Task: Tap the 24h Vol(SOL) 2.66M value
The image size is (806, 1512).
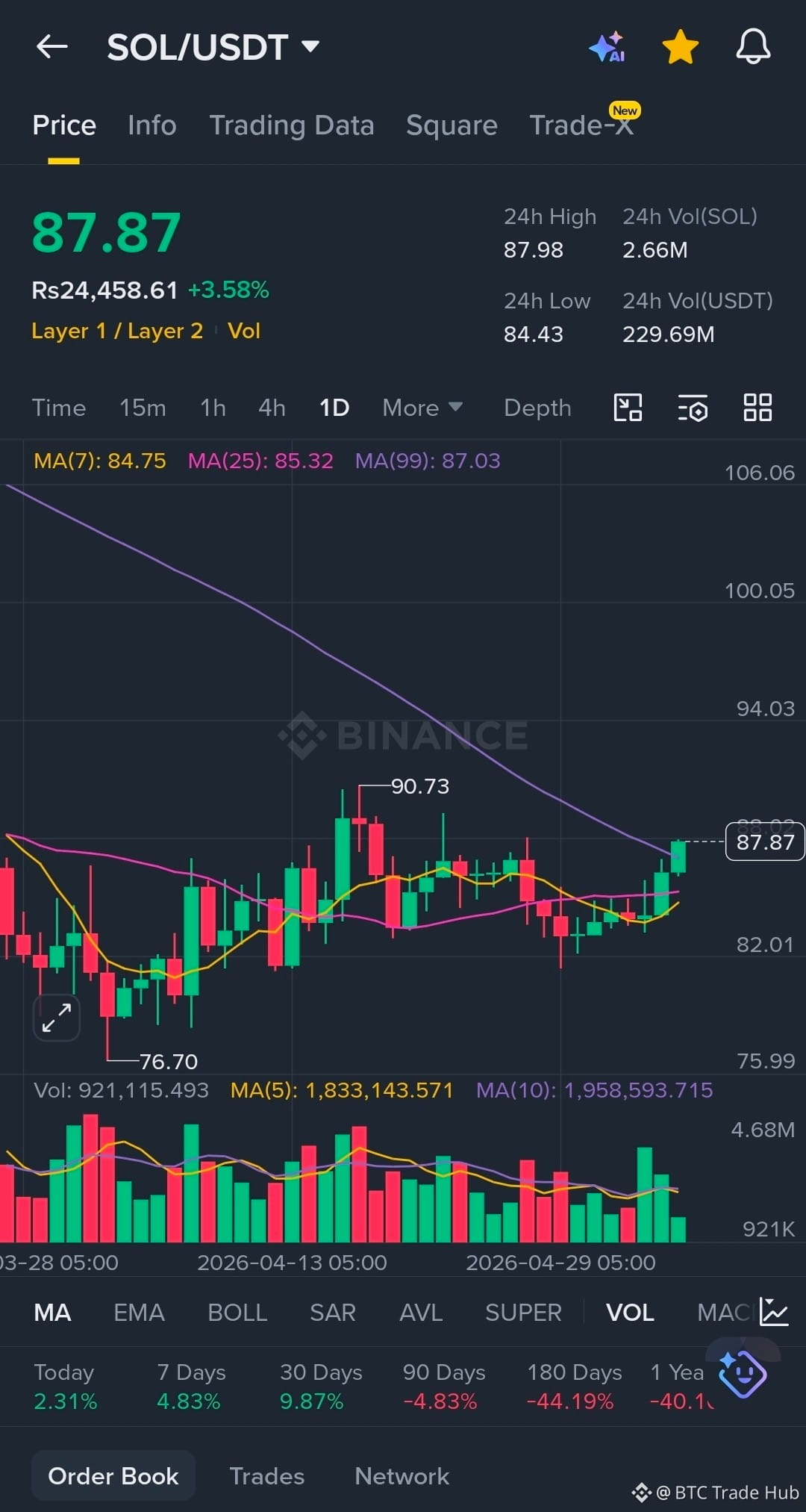Action: click(655, 250)
